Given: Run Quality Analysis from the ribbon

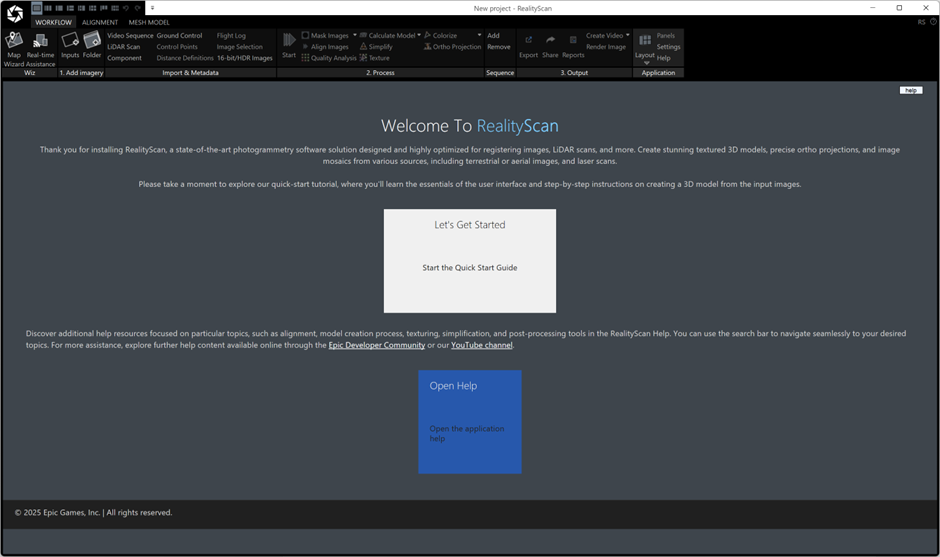Looking at the screenshot, I should (330, 58).
